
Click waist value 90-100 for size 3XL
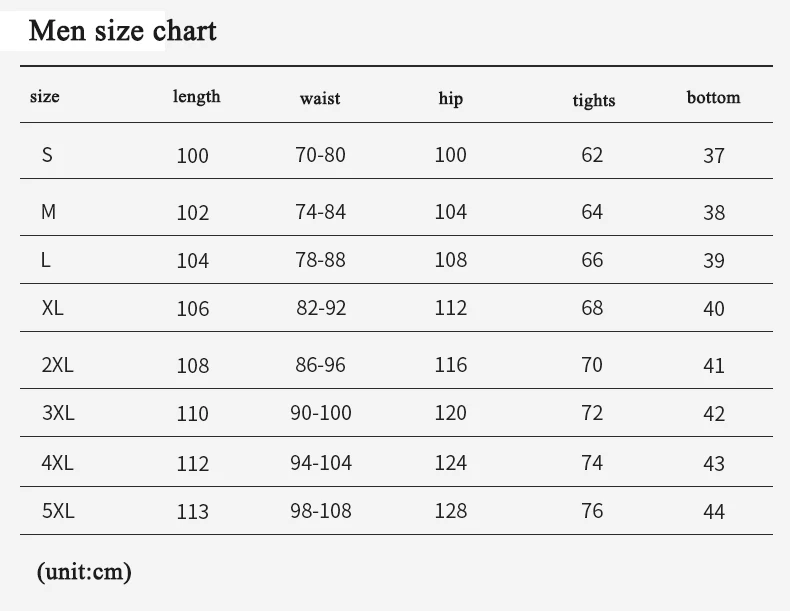[x=321, y=413]
